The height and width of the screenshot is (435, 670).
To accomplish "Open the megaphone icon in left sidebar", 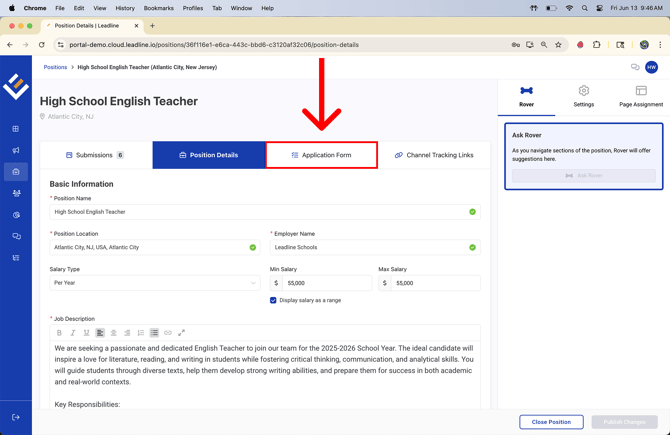I will 16,150.
